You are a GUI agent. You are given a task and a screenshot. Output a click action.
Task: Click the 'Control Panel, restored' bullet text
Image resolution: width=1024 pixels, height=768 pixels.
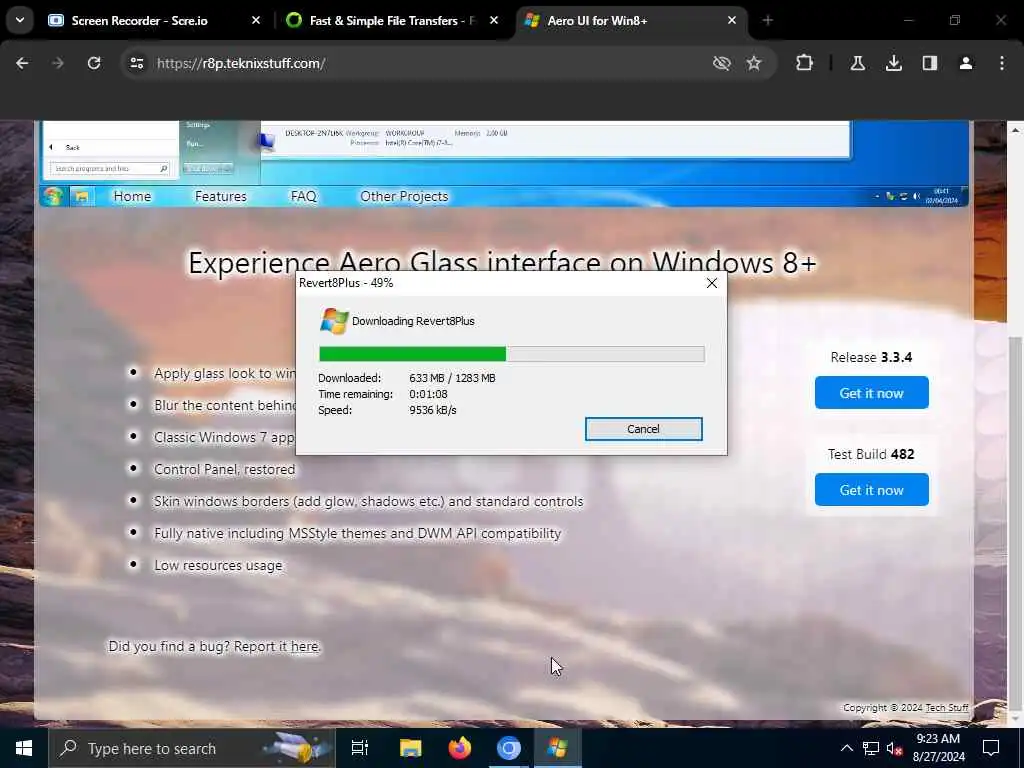pyautogui.click(x=224, y=470)
